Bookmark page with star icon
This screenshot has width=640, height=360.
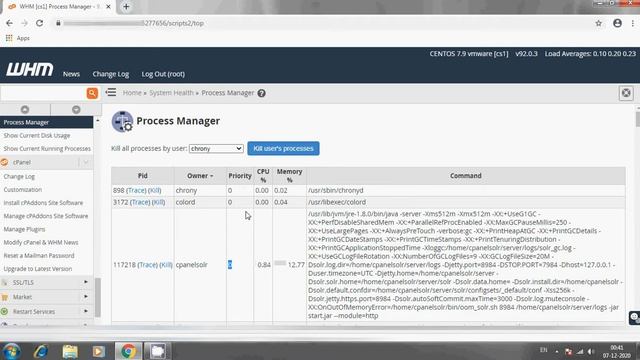[598, 23]
